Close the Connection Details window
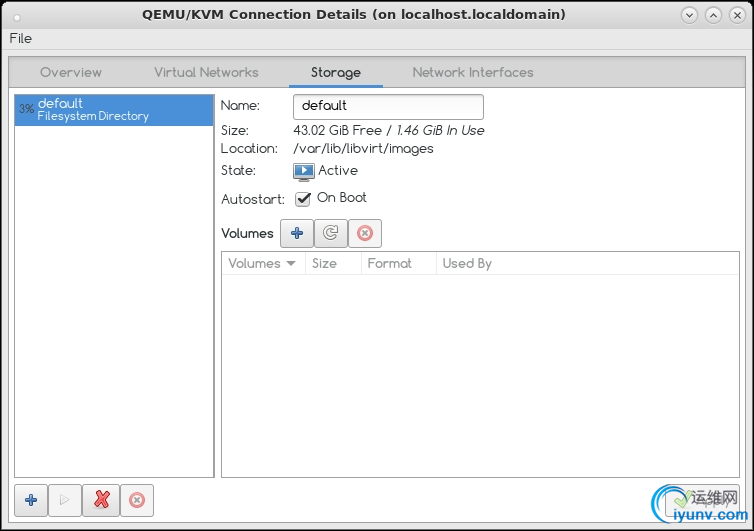 coord(737,15)
